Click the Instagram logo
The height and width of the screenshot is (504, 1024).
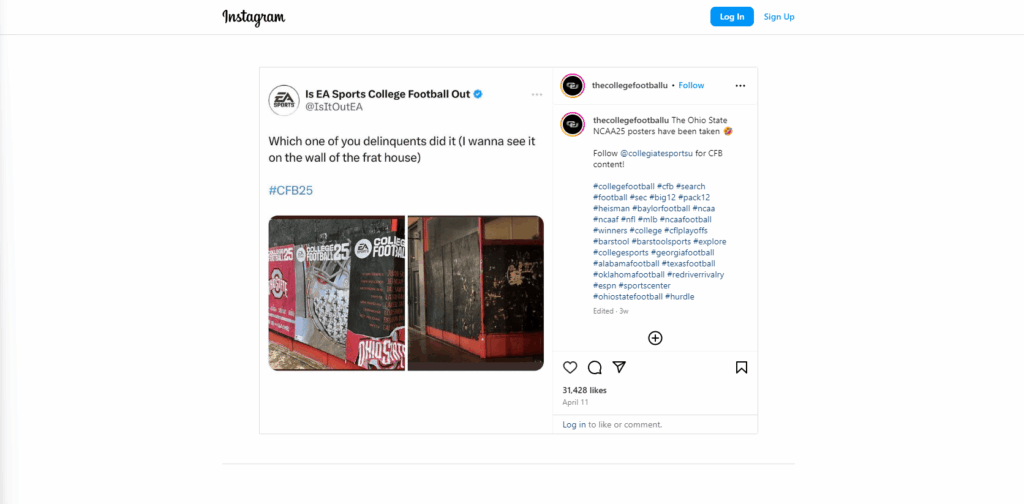pyautogui.click(x=253, y=17)
